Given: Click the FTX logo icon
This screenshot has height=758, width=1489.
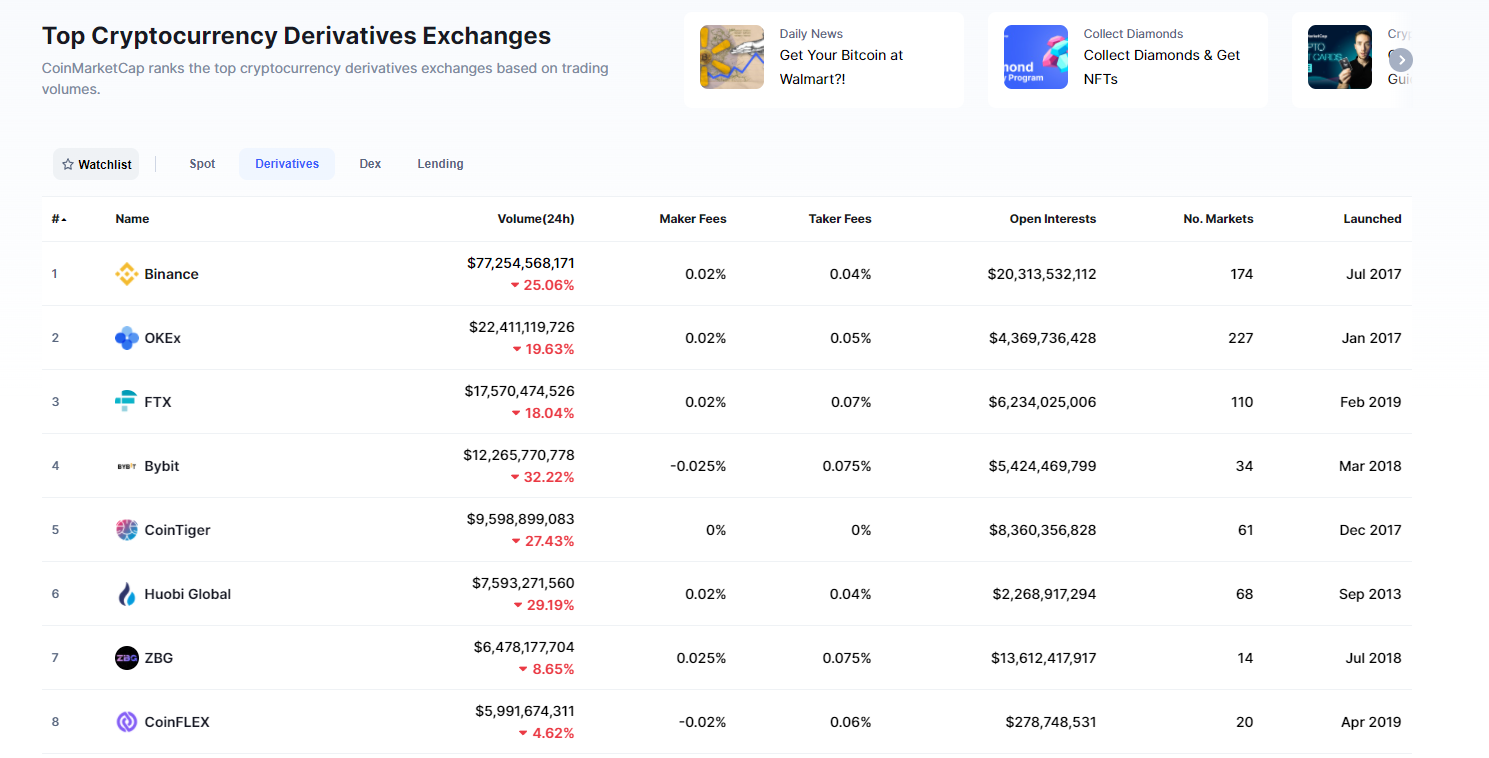Looking at the screenshot, I should [x=126, y=402].
